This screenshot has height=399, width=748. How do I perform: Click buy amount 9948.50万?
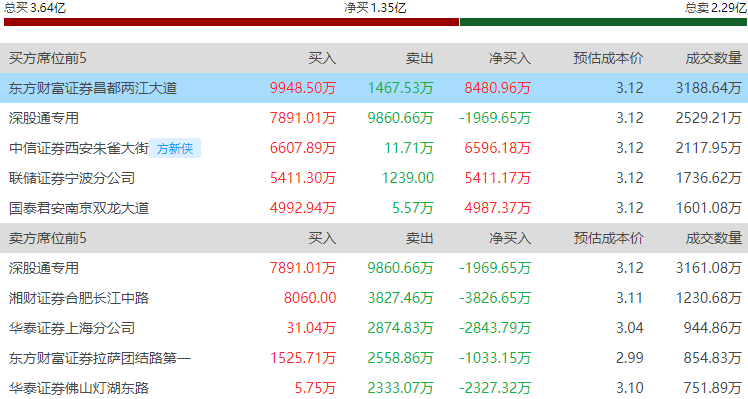[303, 88]
